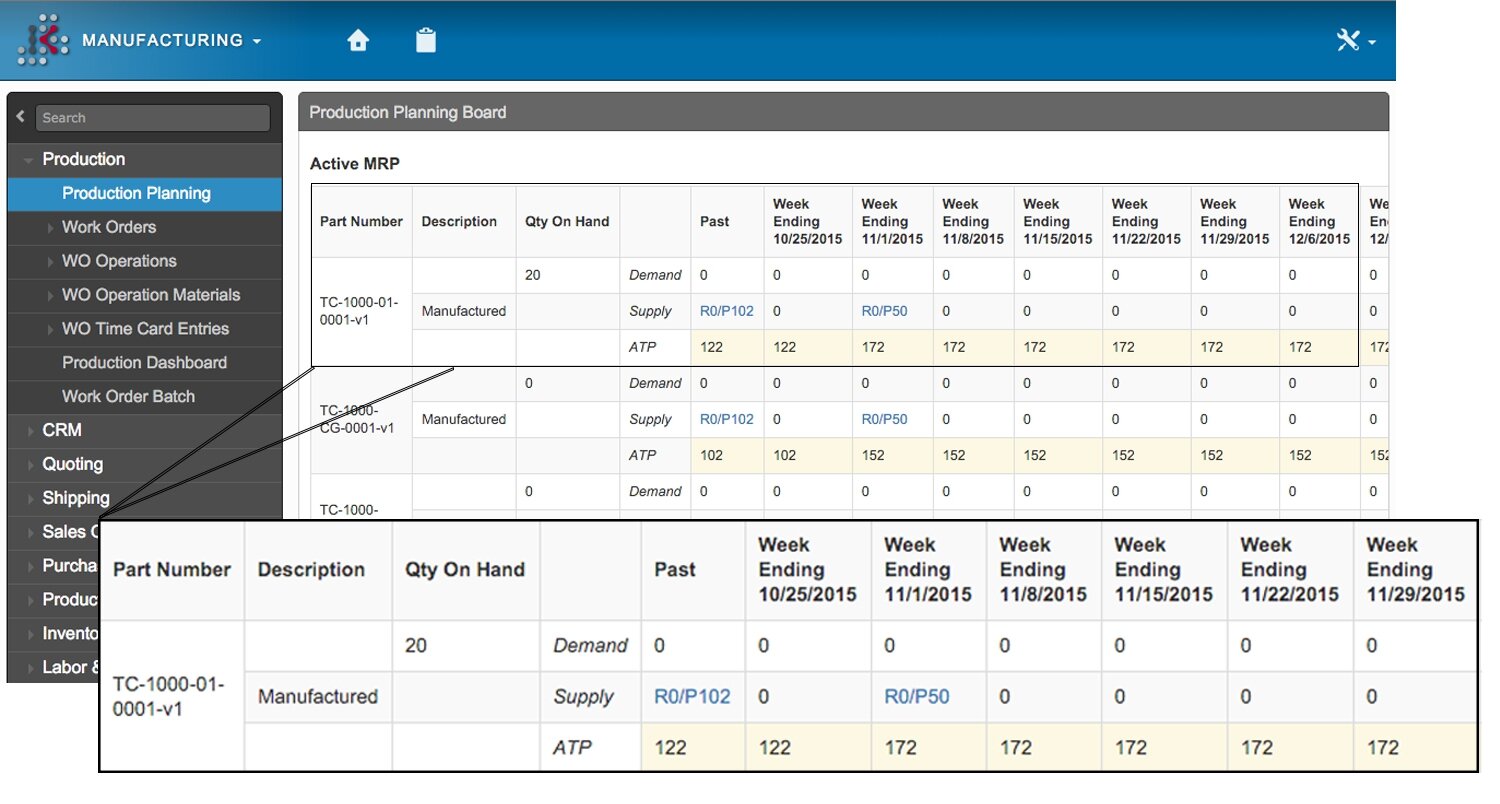Go to Work Order Batch
The width and height of the screenshot is (1500, 804).
pyautogui.click(x=128, y=397)
